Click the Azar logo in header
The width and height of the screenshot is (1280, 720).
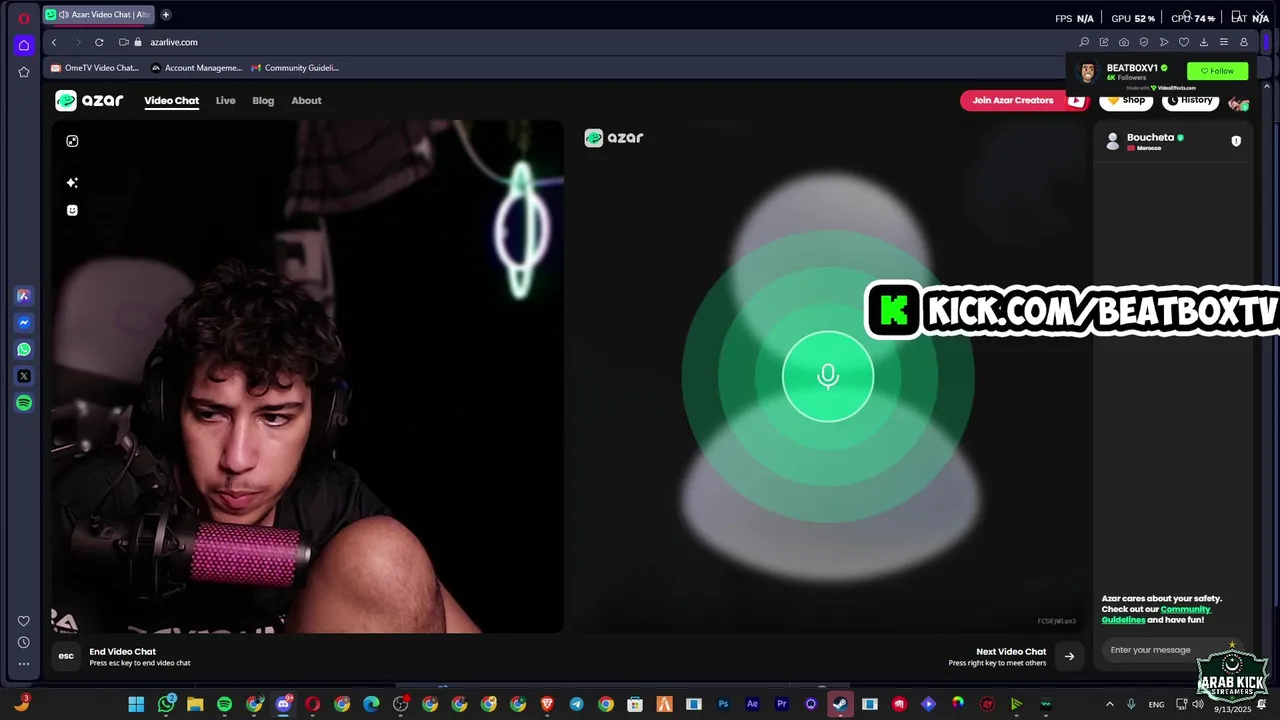point(90,100)
